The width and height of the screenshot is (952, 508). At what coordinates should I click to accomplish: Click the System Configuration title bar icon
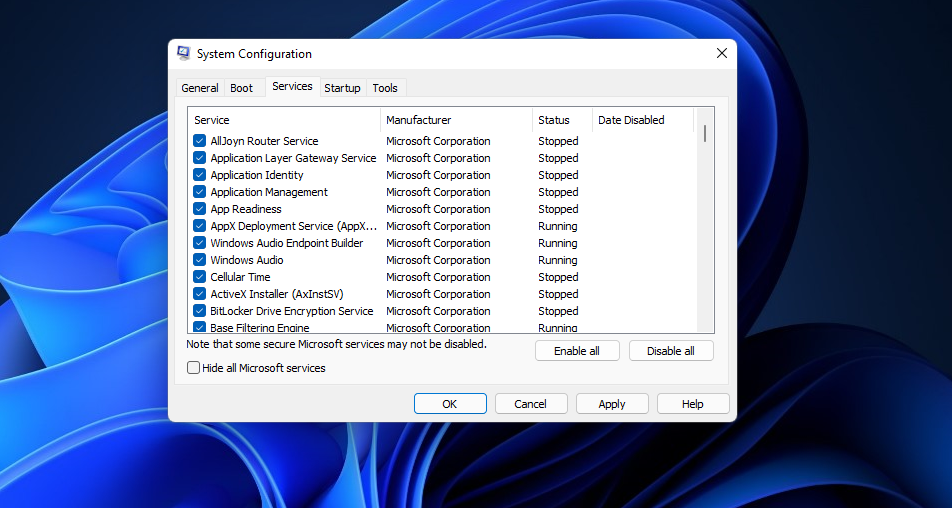click(183, 53)
